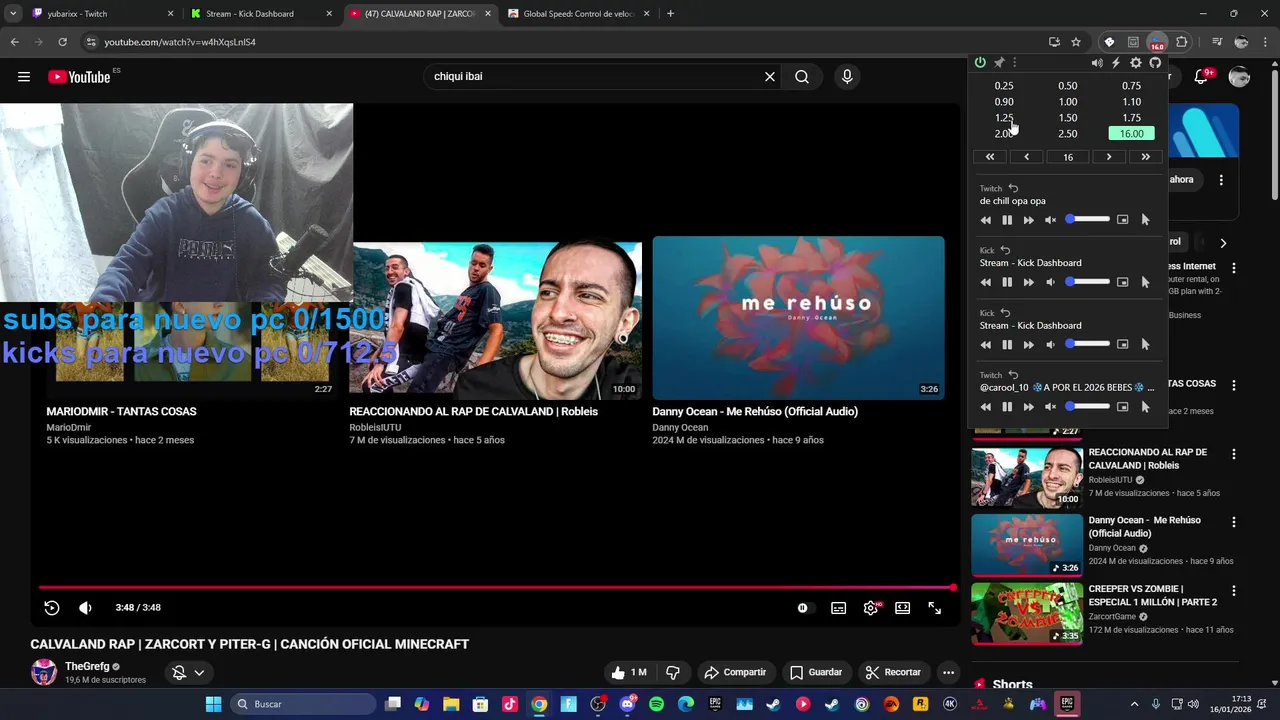Screen dimensions: 1280x720
Task: Toggle mute for 'de chill opa opa'
Action: (1050, 220)
